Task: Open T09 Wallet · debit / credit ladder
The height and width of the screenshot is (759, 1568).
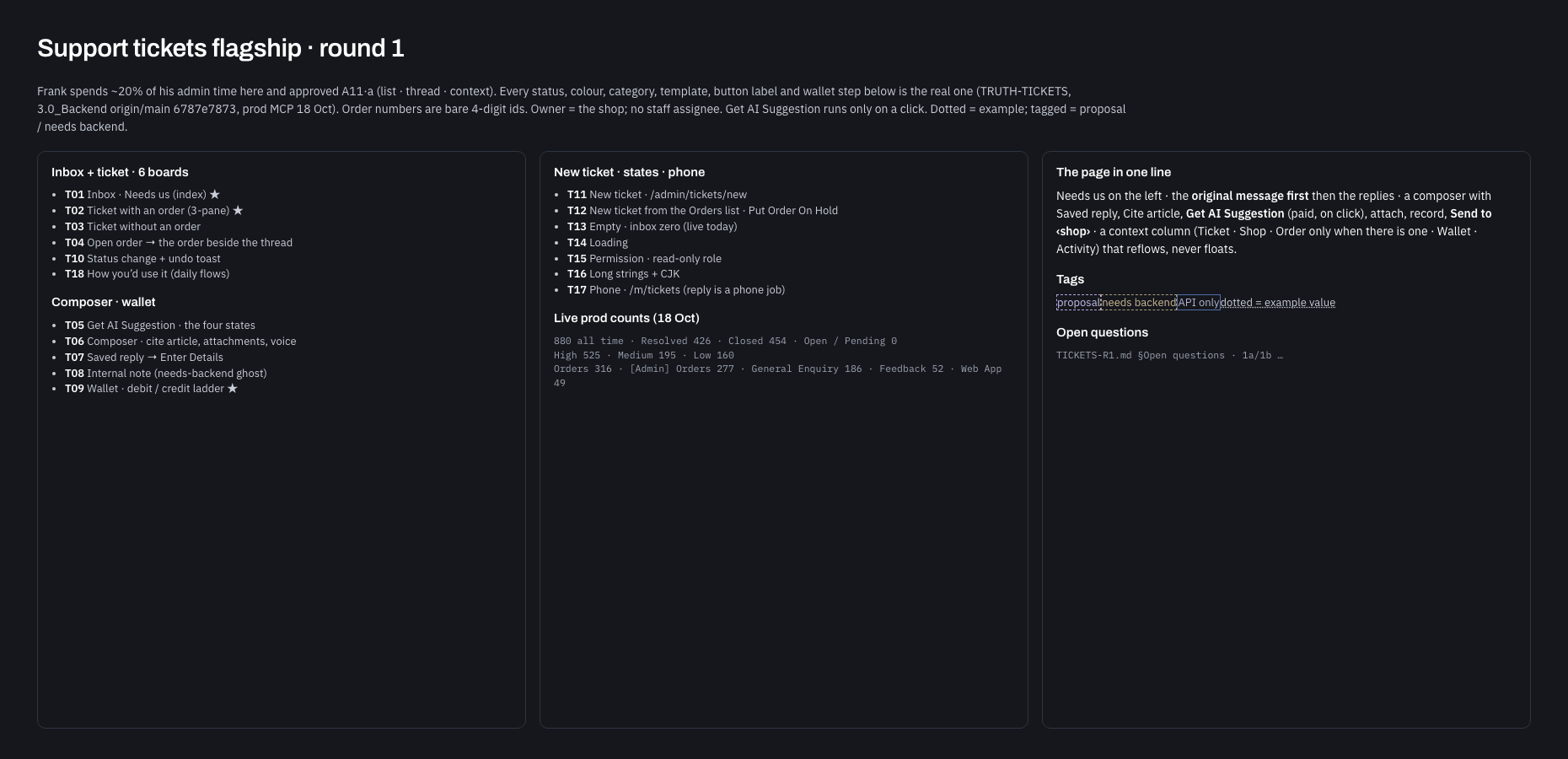Action: 151,389
